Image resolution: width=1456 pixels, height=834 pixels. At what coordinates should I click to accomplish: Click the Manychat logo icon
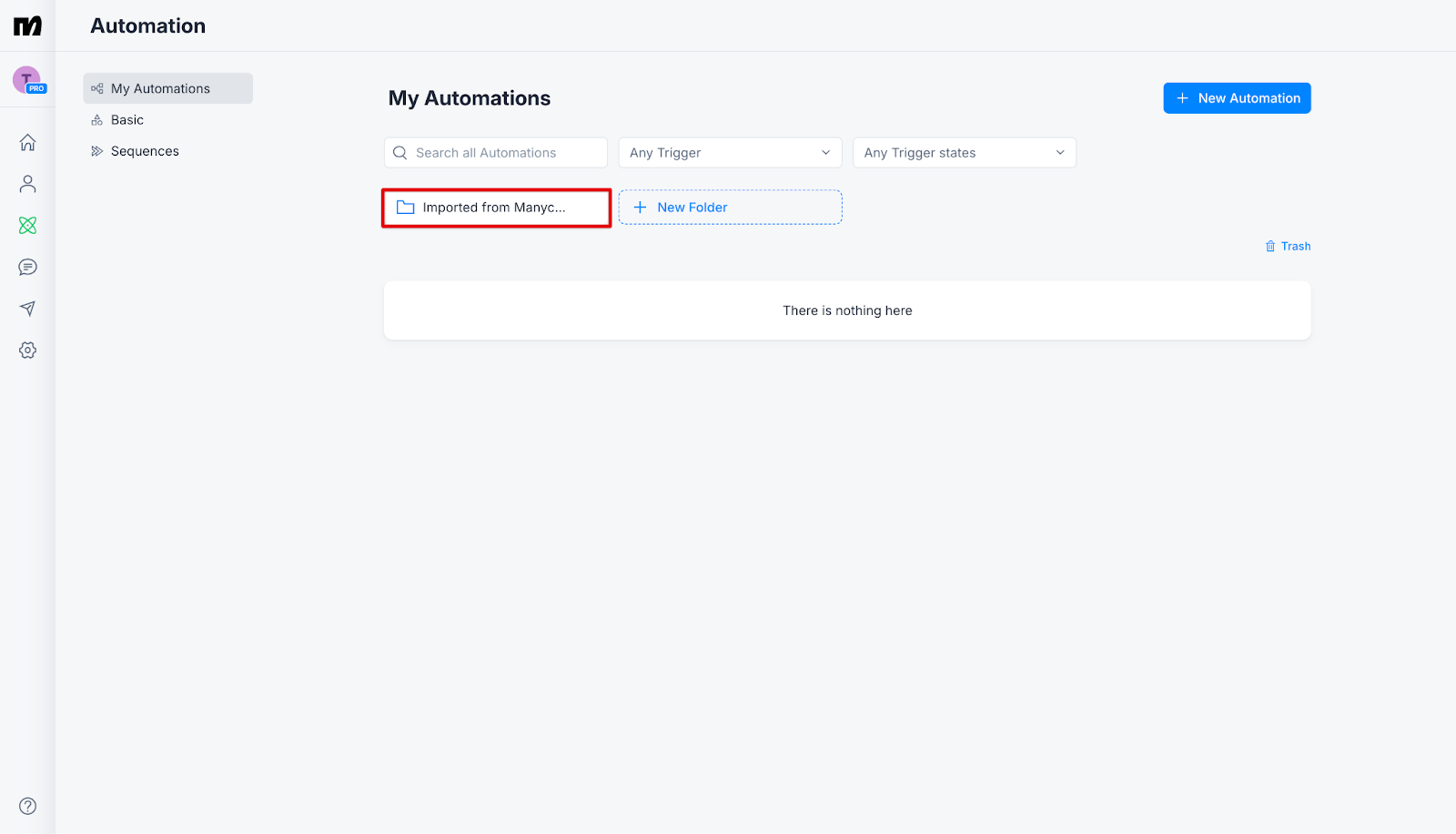(x=27, y=26)
